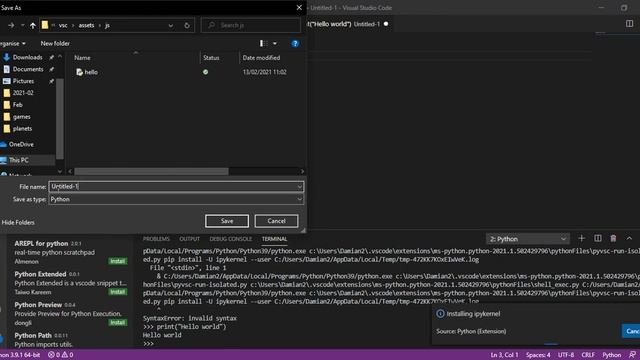640x360 pixels.
Task: Open the 2: Python terminal selector dropdown
Action: [528, 239]
